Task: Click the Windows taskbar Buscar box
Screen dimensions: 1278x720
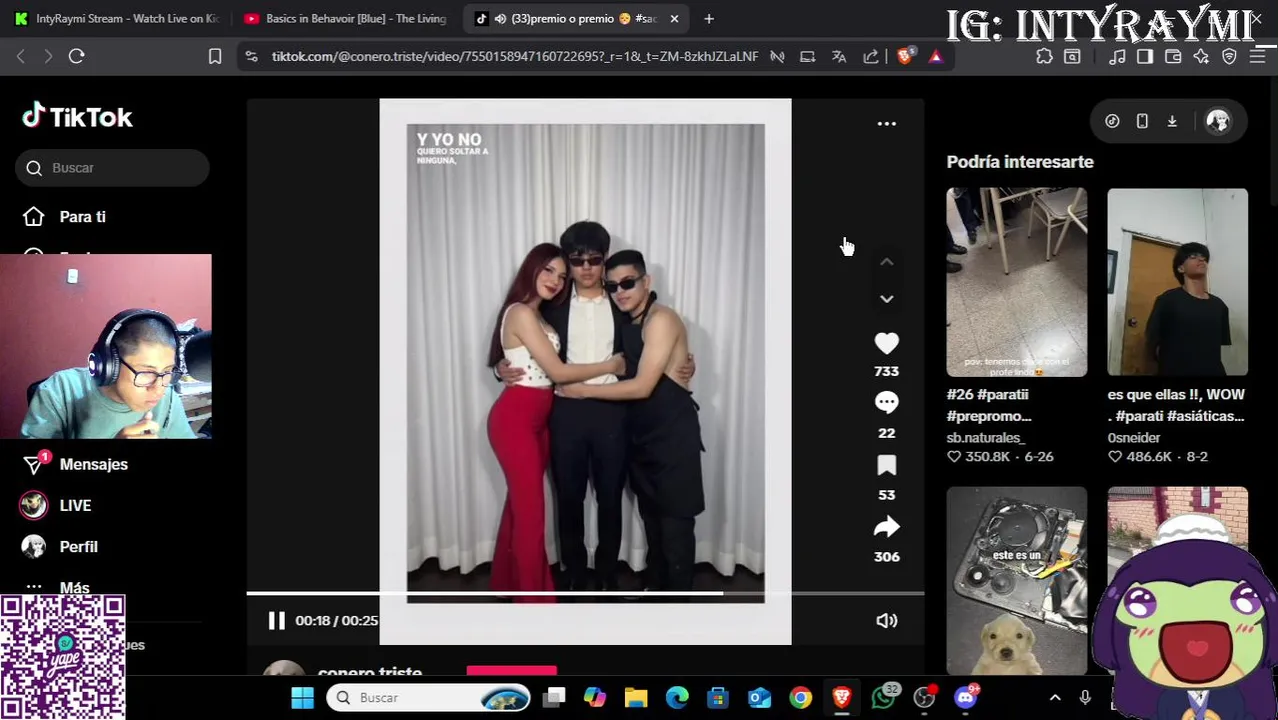Action: point(430,698)
